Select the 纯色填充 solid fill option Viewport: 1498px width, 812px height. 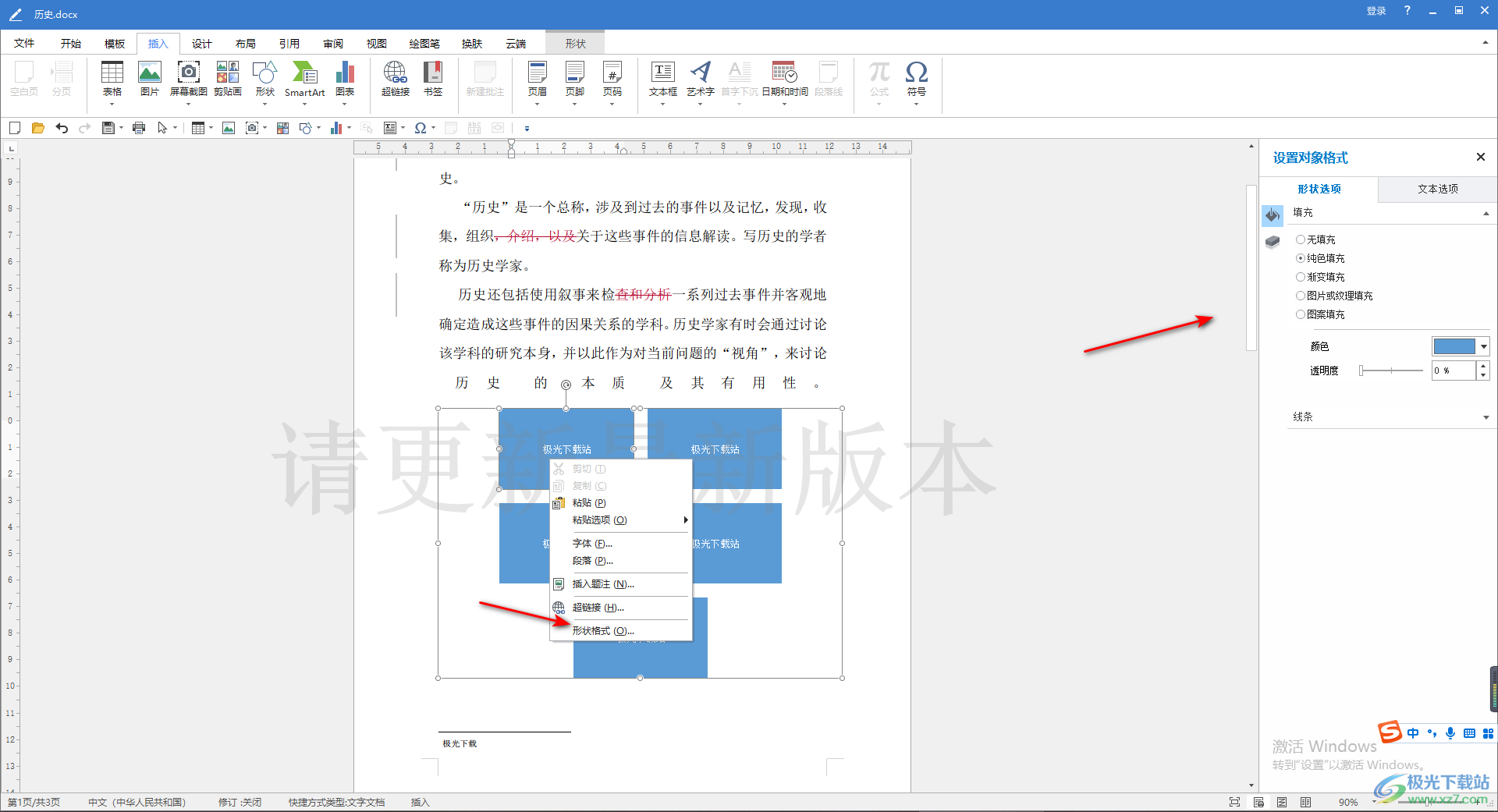1320,258
